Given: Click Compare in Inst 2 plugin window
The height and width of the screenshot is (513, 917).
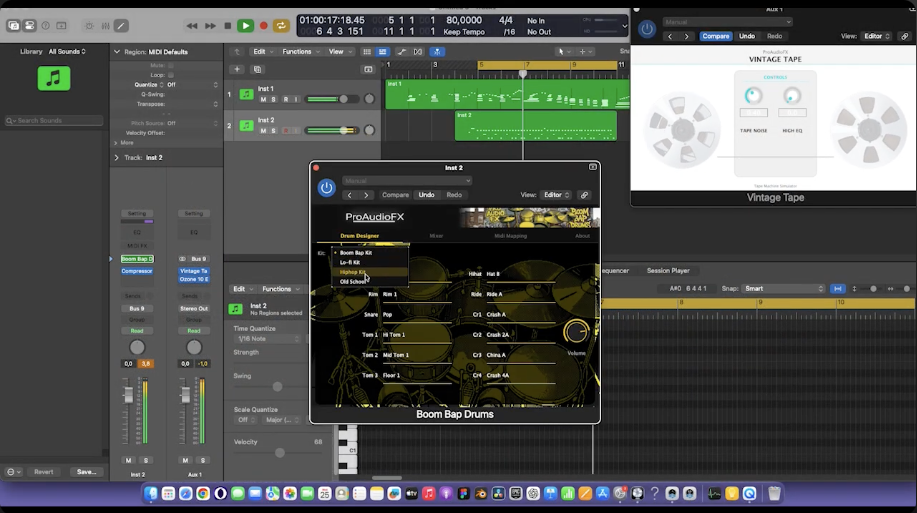Looking at the screenshot, I should point(395,195).
